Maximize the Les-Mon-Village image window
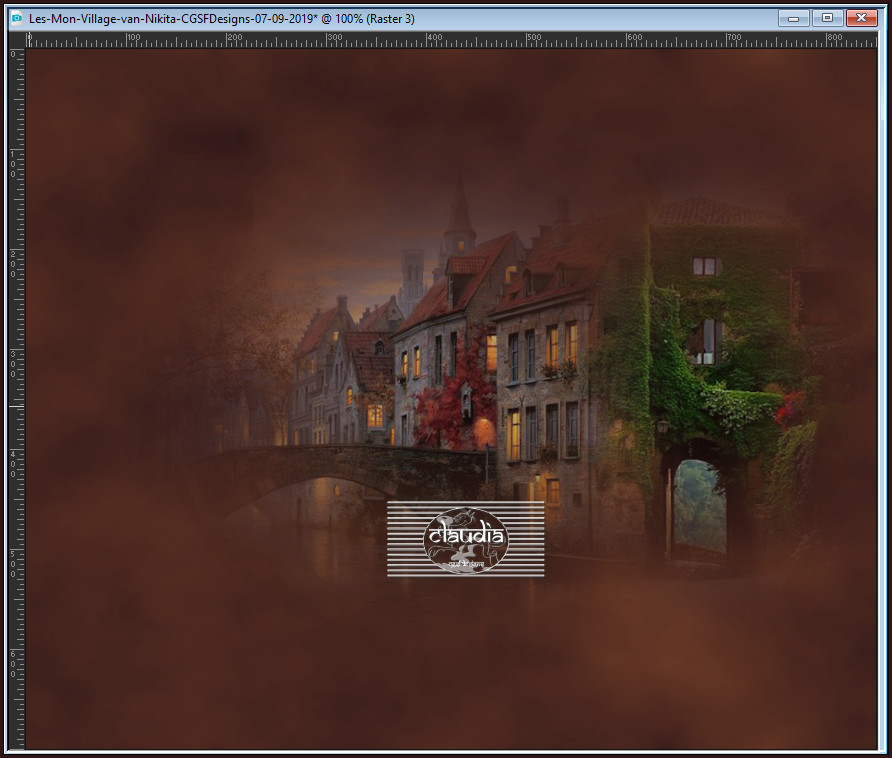 [x=827, y=18]
